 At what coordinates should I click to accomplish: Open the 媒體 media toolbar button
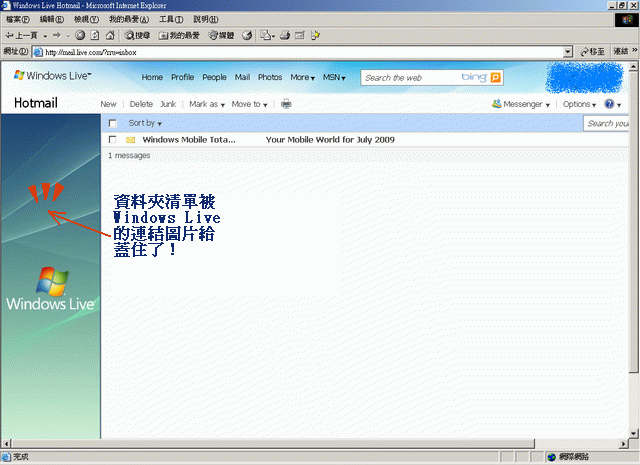221,36
